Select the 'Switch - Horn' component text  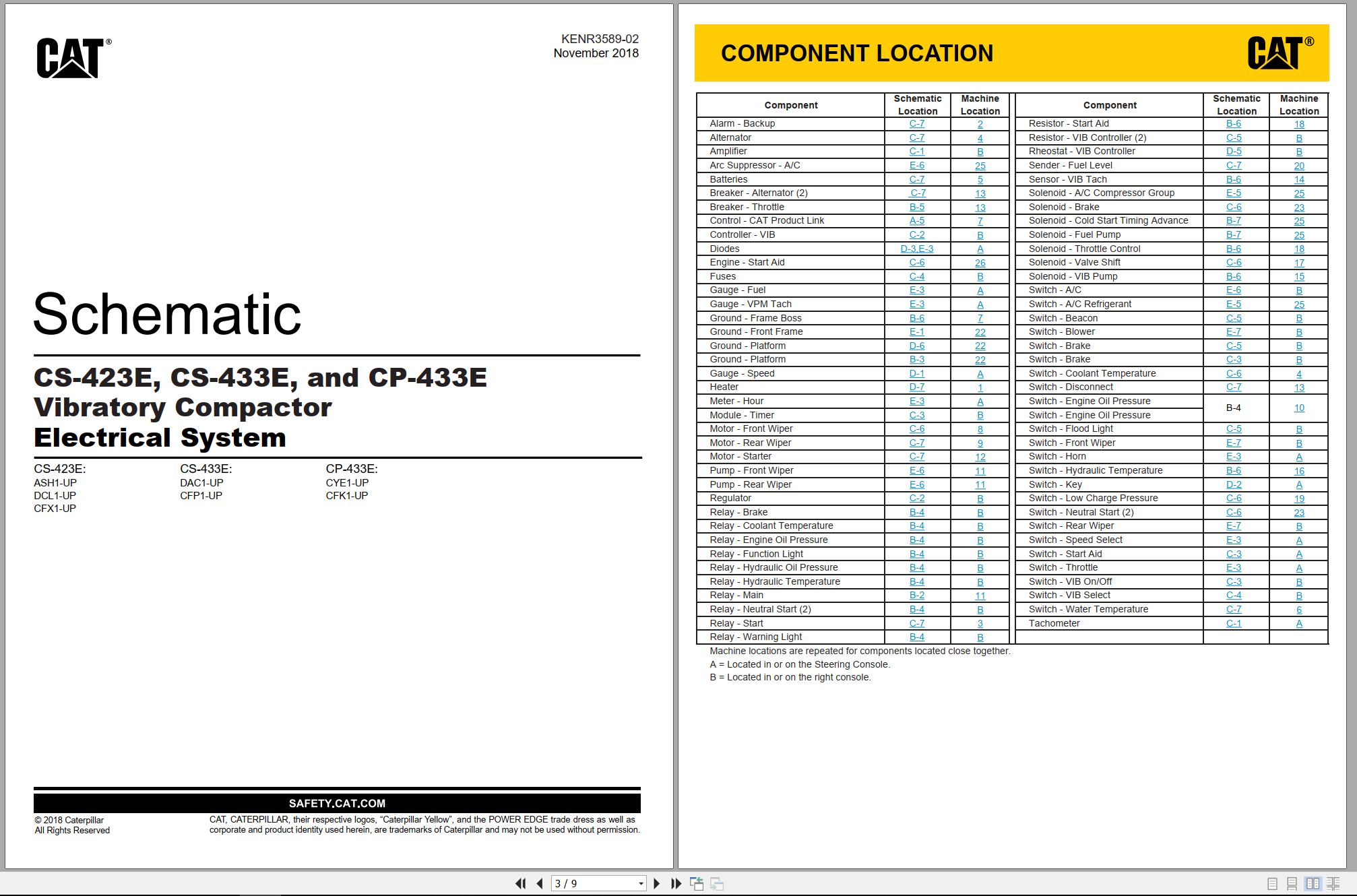pos(1057,456)
